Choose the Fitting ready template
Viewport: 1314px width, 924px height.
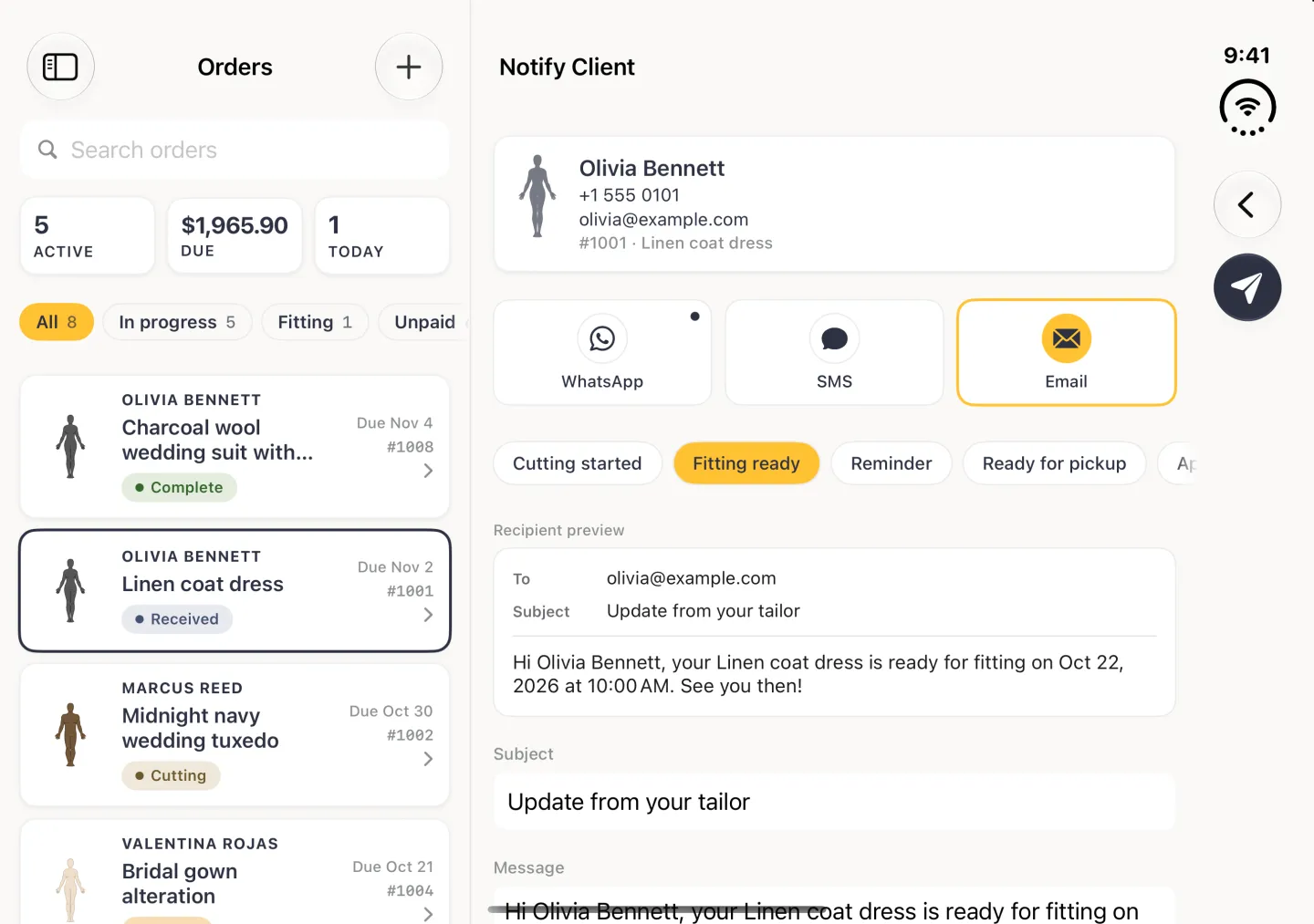[746, 463]
